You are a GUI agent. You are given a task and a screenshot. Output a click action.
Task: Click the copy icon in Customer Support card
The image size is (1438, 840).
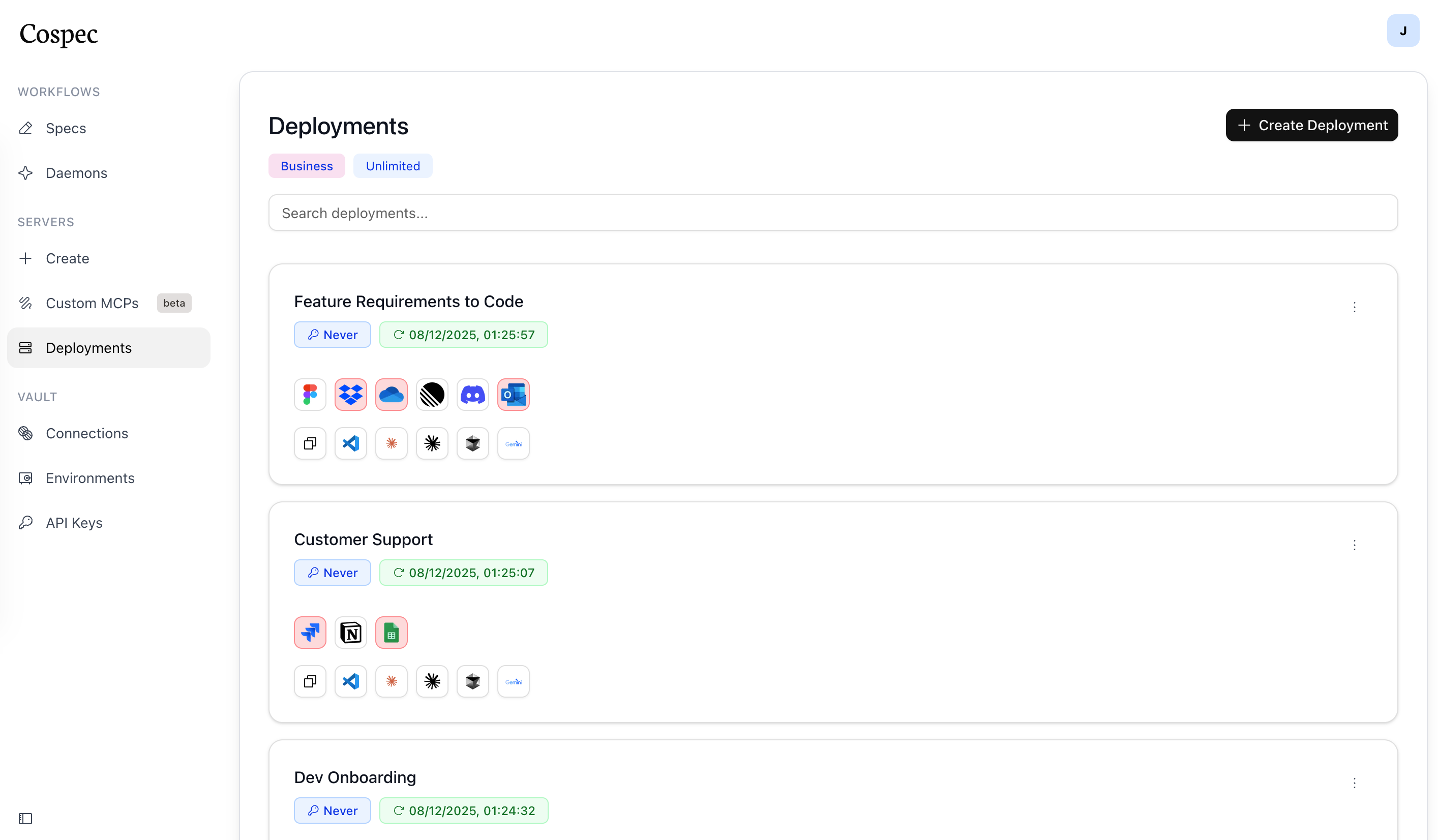click(310, 681)
